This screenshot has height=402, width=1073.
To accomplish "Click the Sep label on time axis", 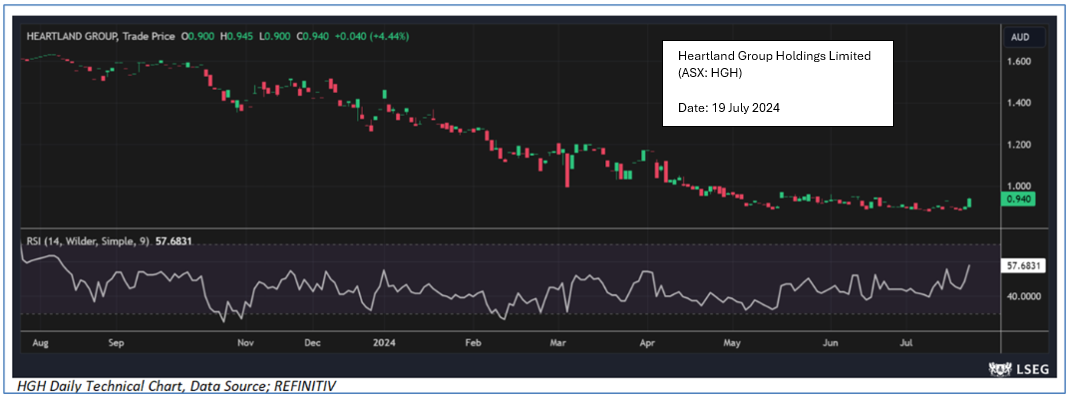I will (x=116, y=341).
